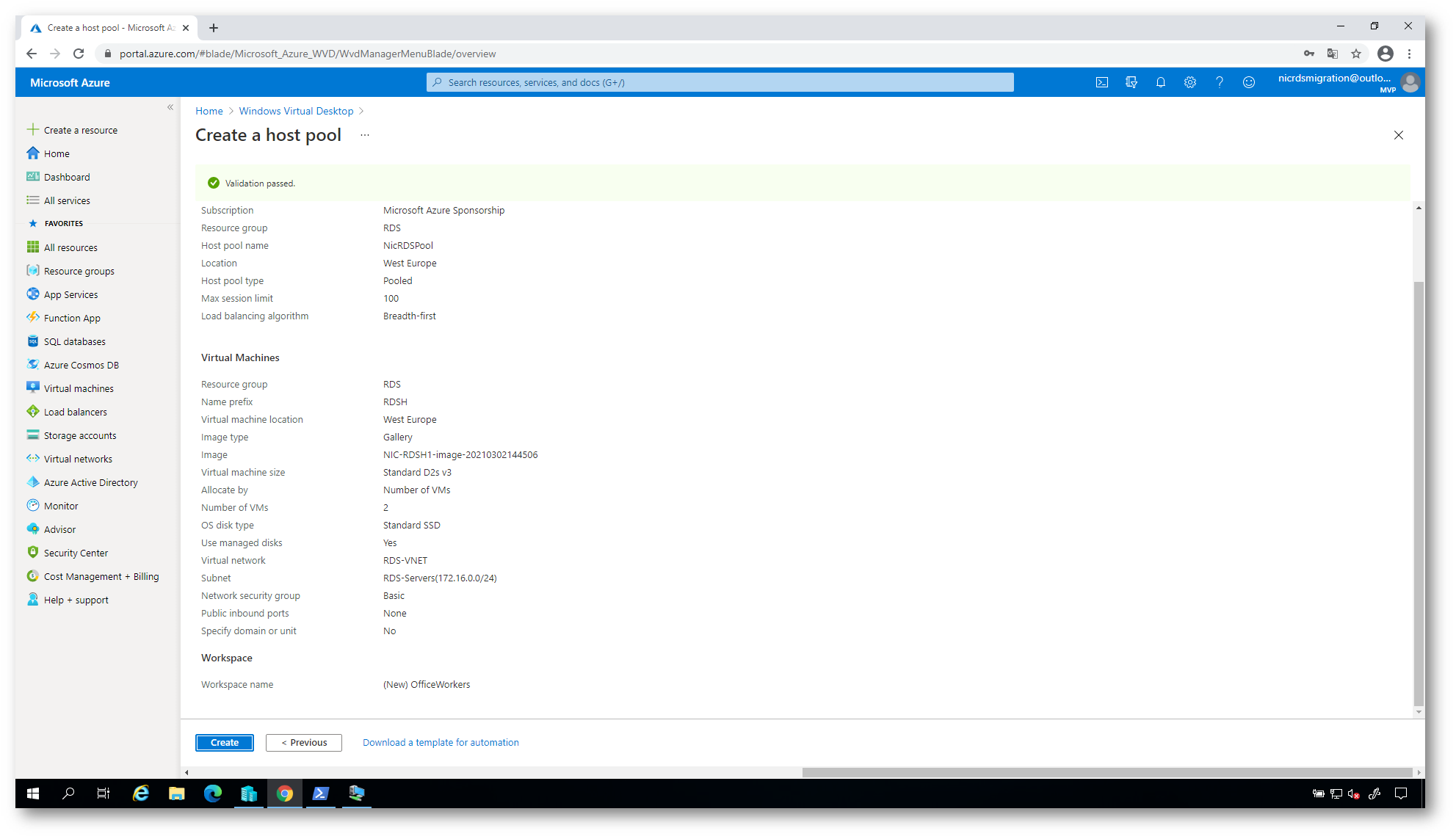Open SQL databases from the sidebar

coord(74,341)
